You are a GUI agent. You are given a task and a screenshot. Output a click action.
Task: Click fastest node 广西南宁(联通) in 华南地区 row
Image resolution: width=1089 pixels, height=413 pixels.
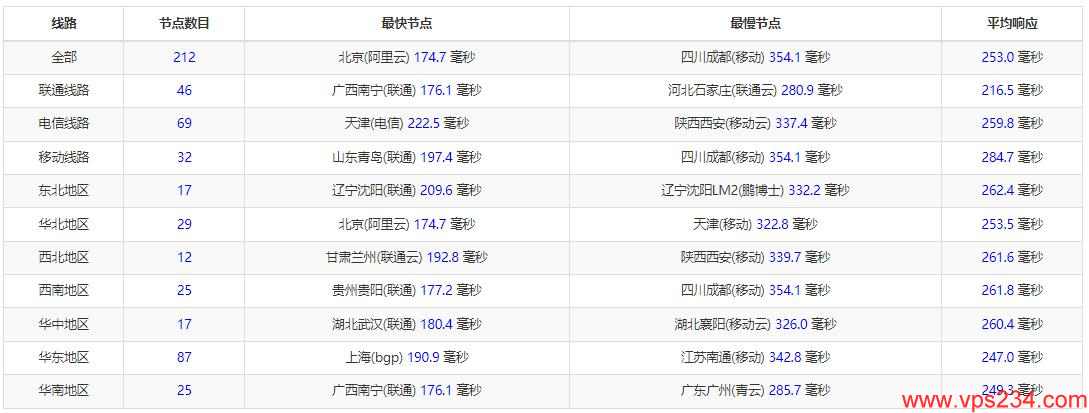[x=407, y=391]
